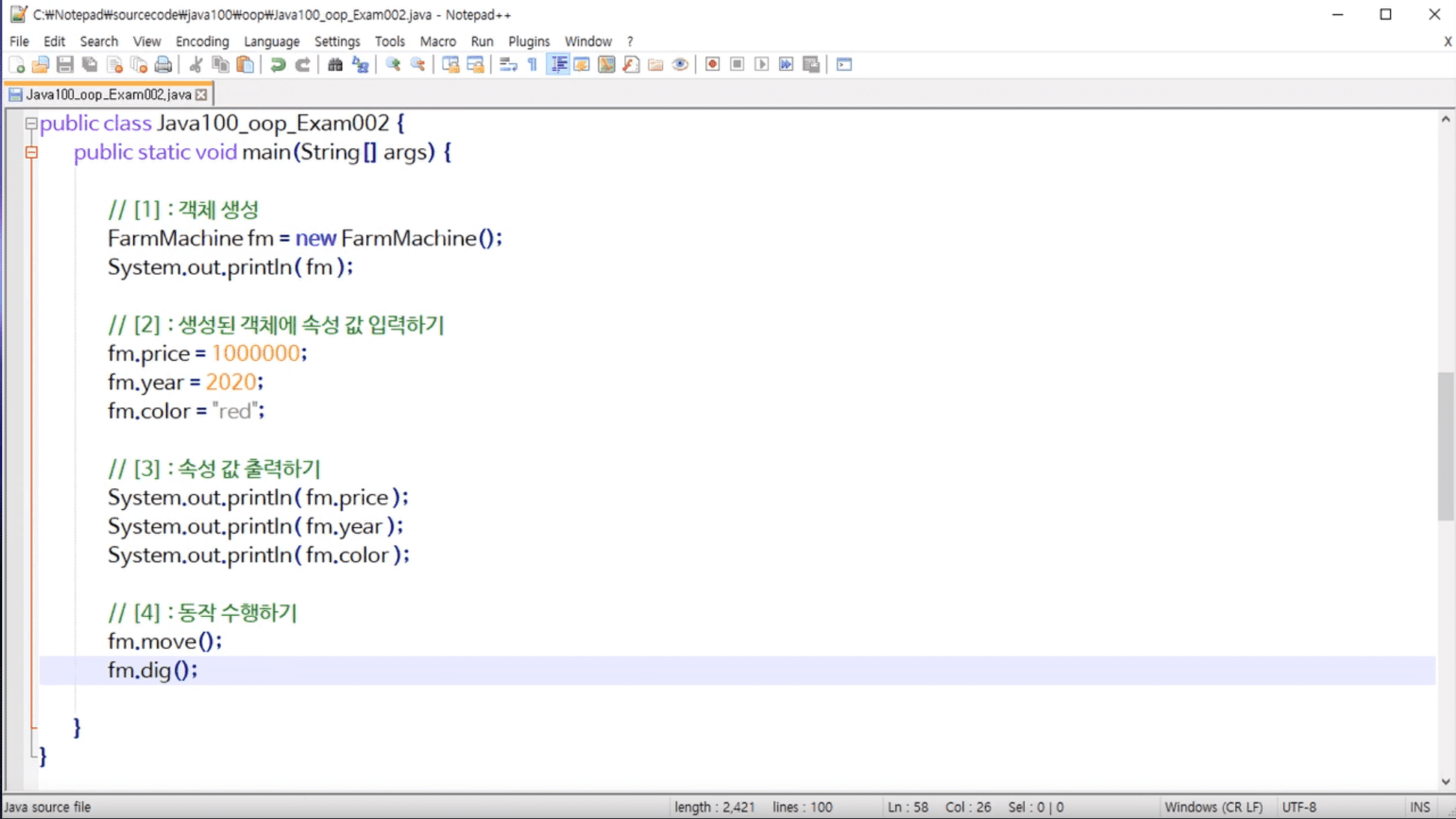Click the New file toolbar icon

[x=16, y=65]
